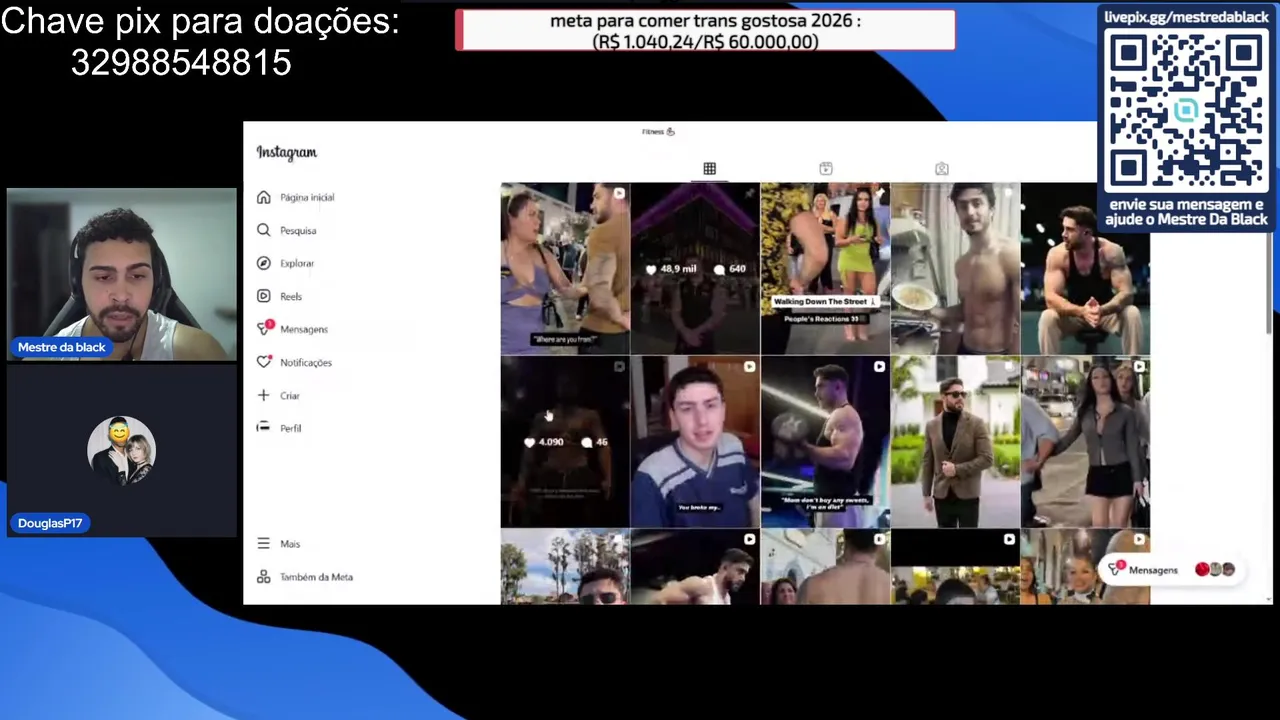Click the 46 comments count
This screenshot has height=720, width=1280.
[x=595, y=442]
